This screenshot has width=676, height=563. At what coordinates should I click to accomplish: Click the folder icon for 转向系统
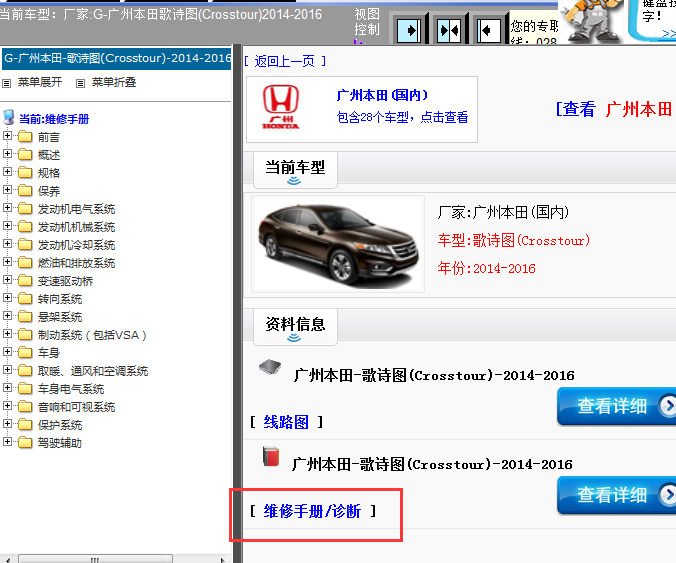[x=25, y=299]
